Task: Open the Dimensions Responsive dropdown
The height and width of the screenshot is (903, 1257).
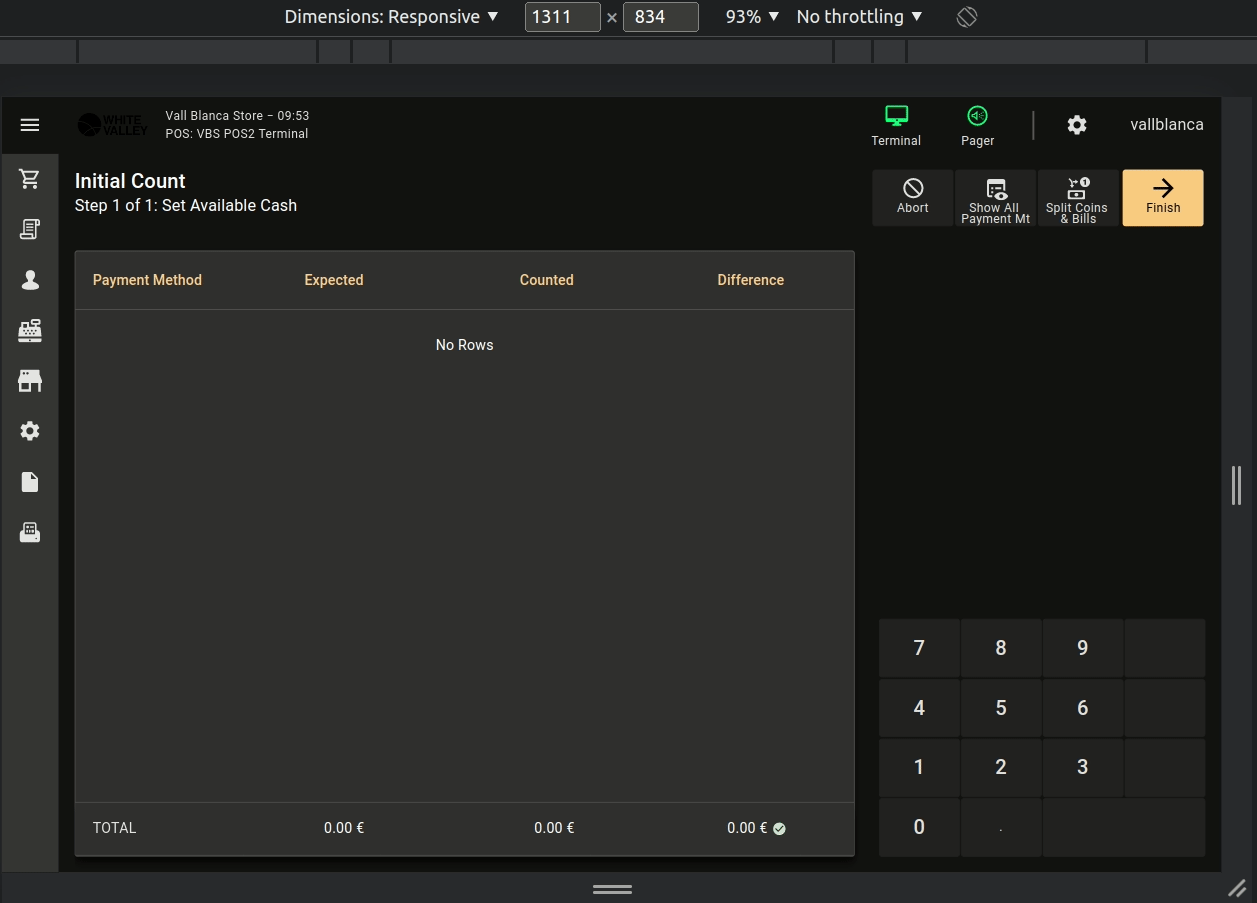Action: point(391,17)
